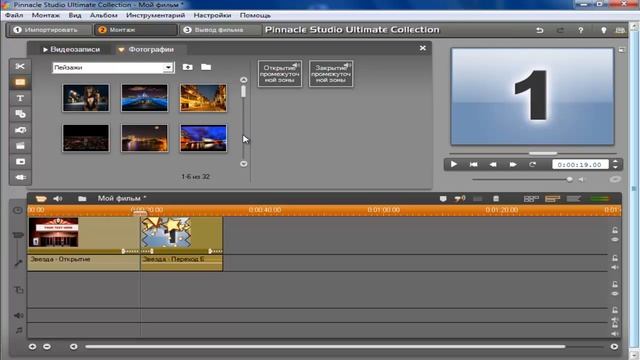This screenshot has height=360, width=640.
Task: Step player timecode up or down
Action: coord(615,164)
